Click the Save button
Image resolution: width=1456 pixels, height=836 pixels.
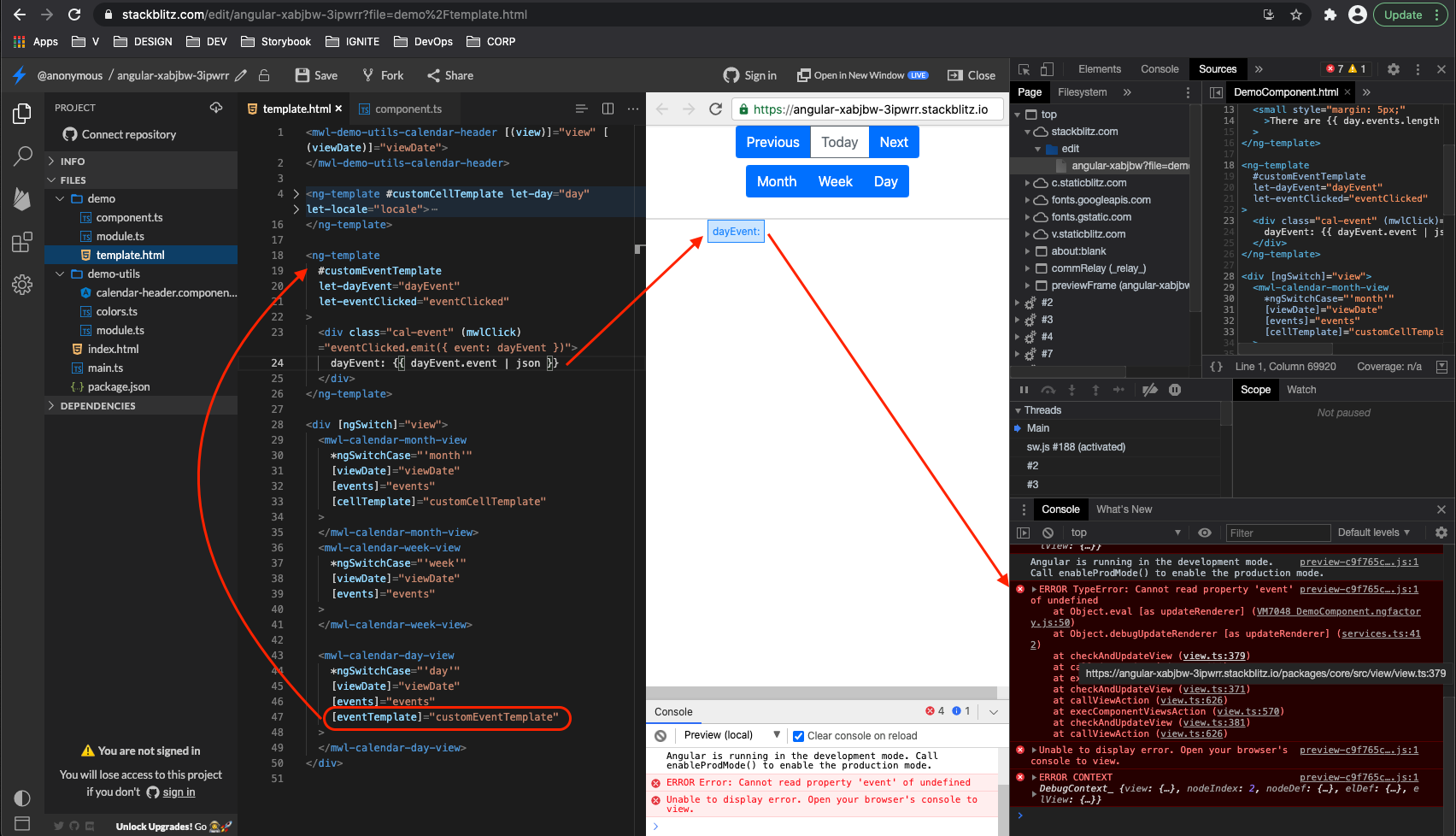316,75
